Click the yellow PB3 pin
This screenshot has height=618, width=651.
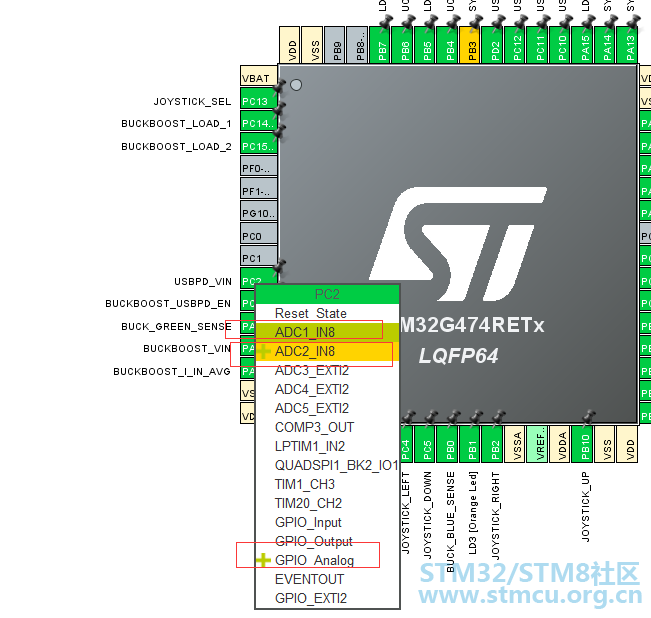[x=470, y=45]
